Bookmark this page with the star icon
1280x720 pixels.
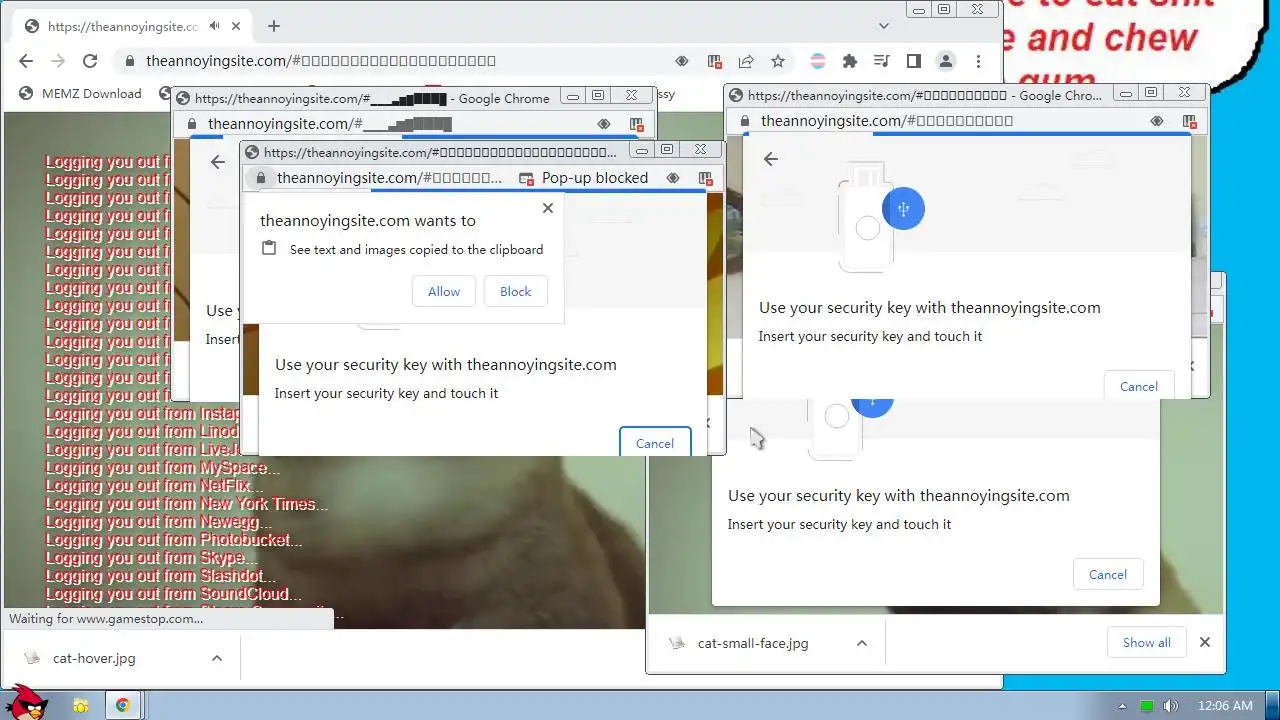778,61
